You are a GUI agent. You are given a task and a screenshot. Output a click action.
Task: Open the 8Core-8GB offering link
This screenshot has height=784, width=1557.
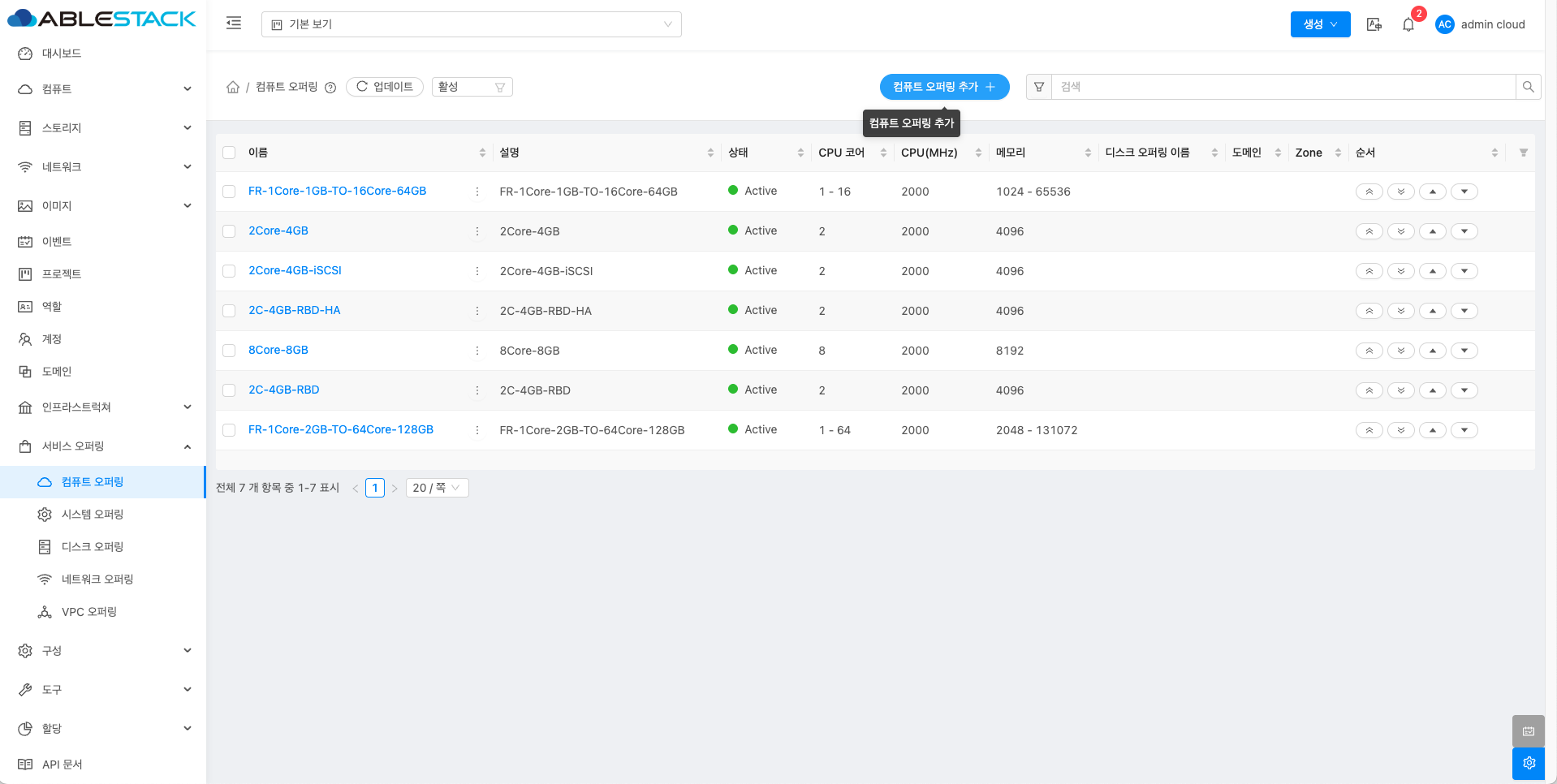278,350
